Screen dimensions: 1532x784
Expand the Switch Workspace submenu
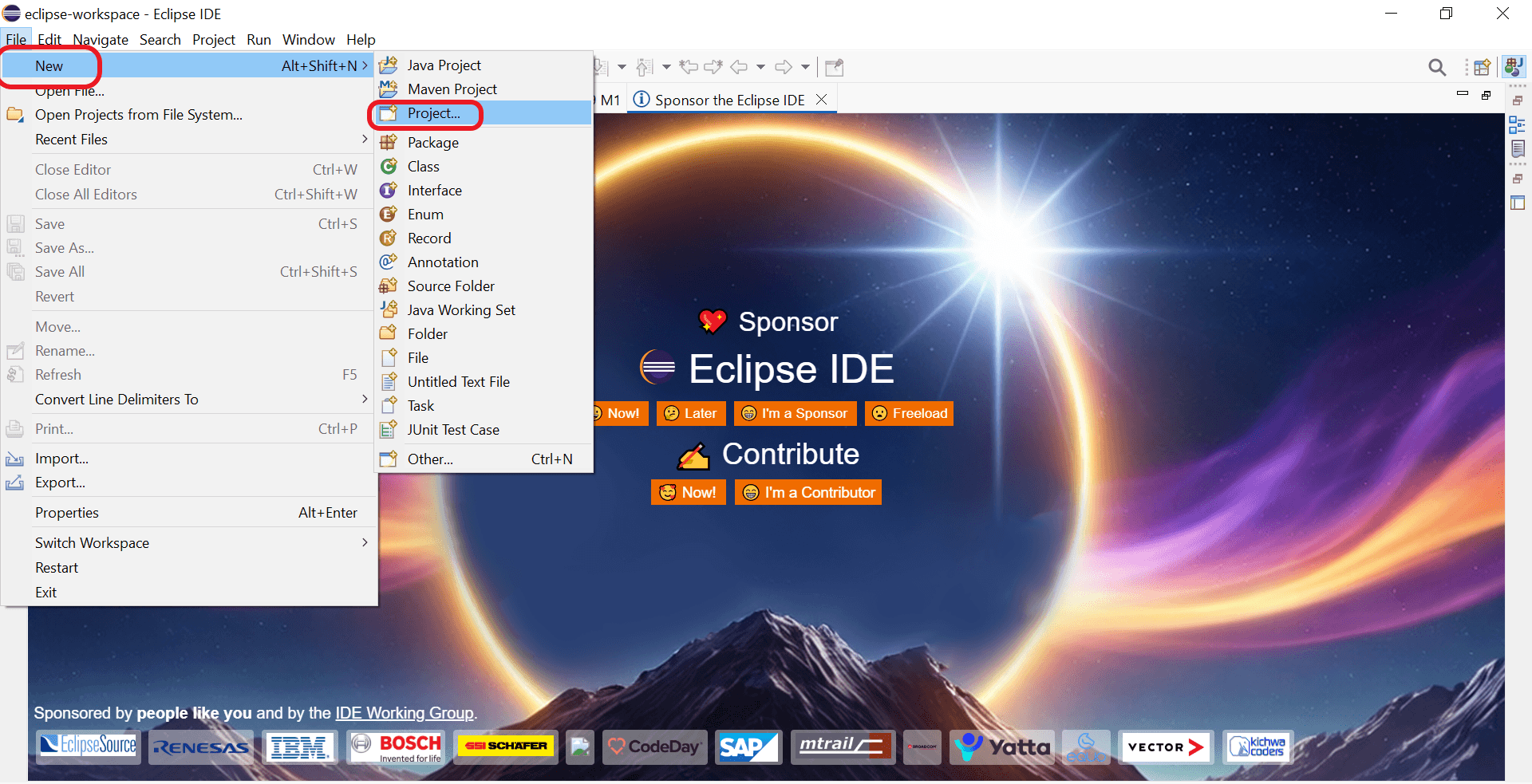pyautogui.click(x=190, y=543)
